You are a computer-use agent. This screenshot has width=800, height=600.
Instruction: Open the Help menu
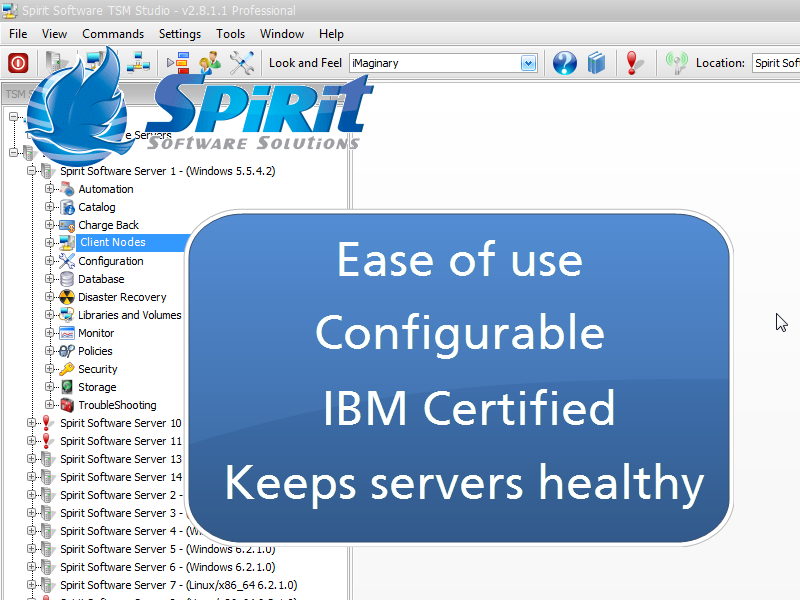tap(331, 34)
